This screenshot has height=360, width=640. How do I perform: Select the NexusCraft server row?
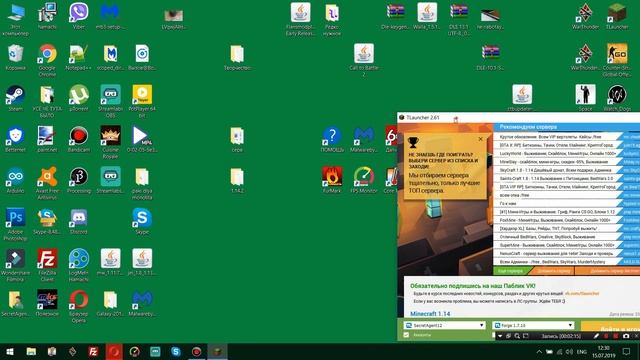[558, 253]
